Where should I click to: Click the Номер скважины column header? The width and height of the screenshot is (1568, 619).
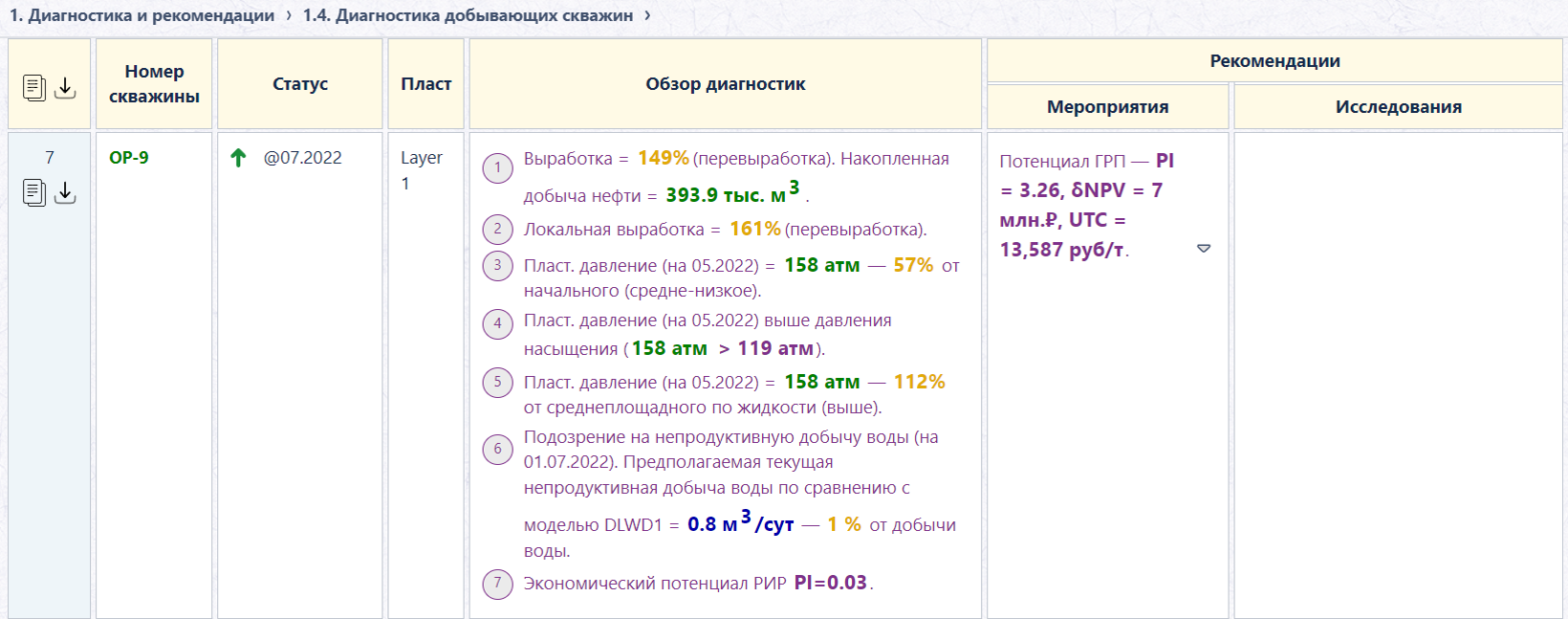pyautogui.click(x=154, y=83)
